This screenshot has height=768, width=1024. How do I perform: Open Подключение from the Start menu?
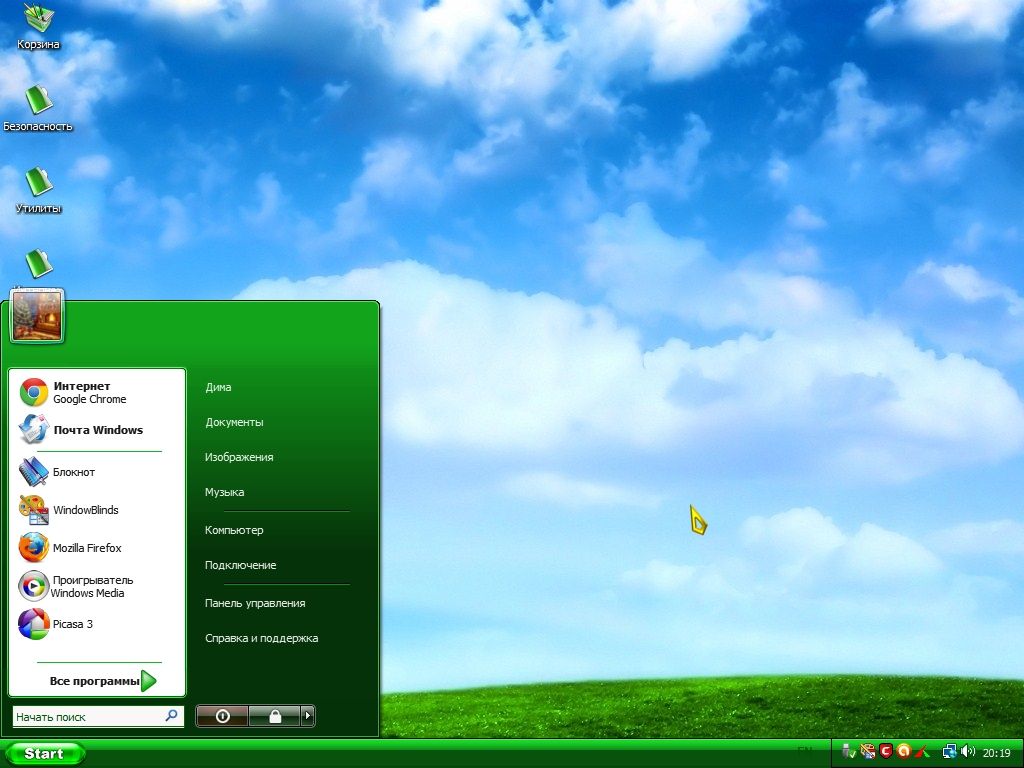[x=240, y=566]
